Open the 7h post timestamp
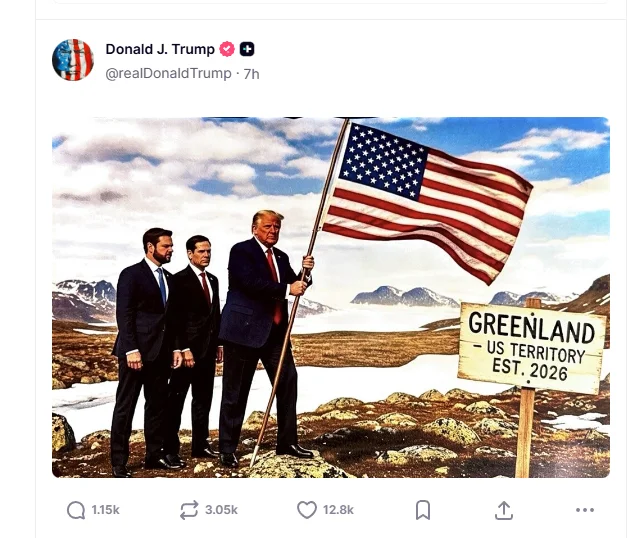The height and width of the screenshot is (538, 639). [x=251, y=74]
